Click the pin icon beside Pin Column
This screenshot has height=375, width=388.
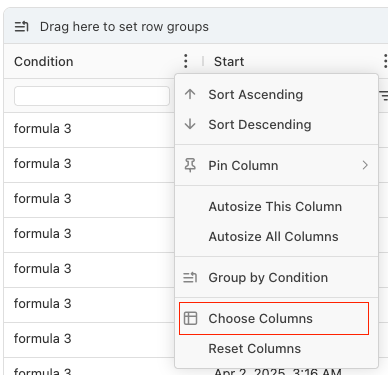click(x=190, y=165)
